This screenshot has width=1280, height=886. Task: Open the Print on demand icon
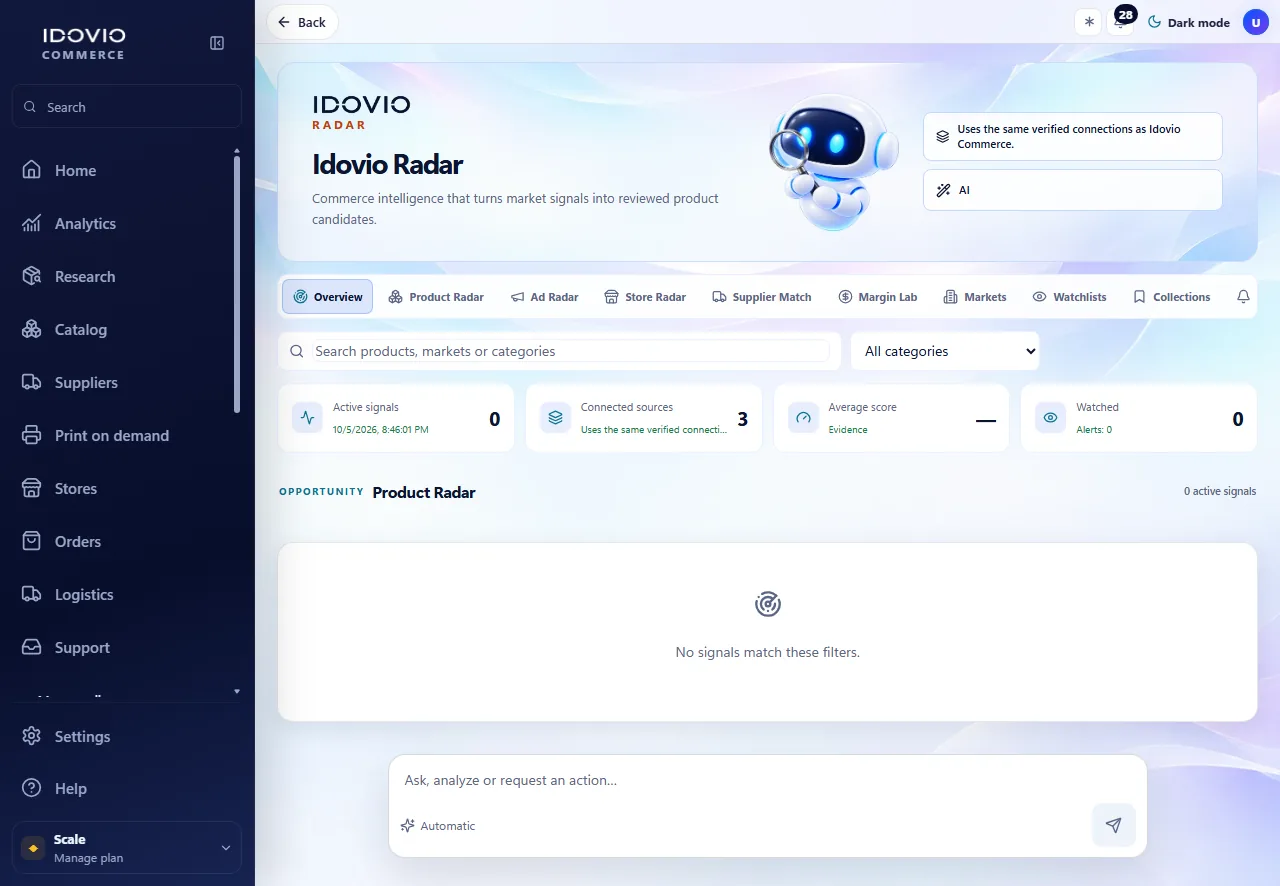(x=32, y=436)
